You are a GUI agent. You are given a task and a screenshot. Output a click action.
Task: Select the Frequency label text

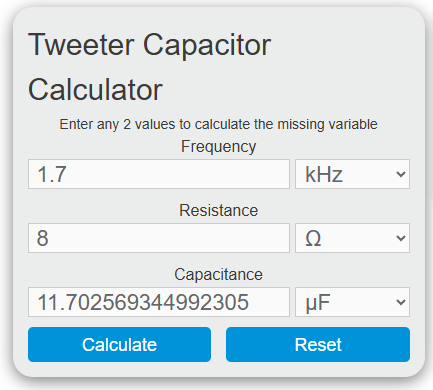(219, 147)
